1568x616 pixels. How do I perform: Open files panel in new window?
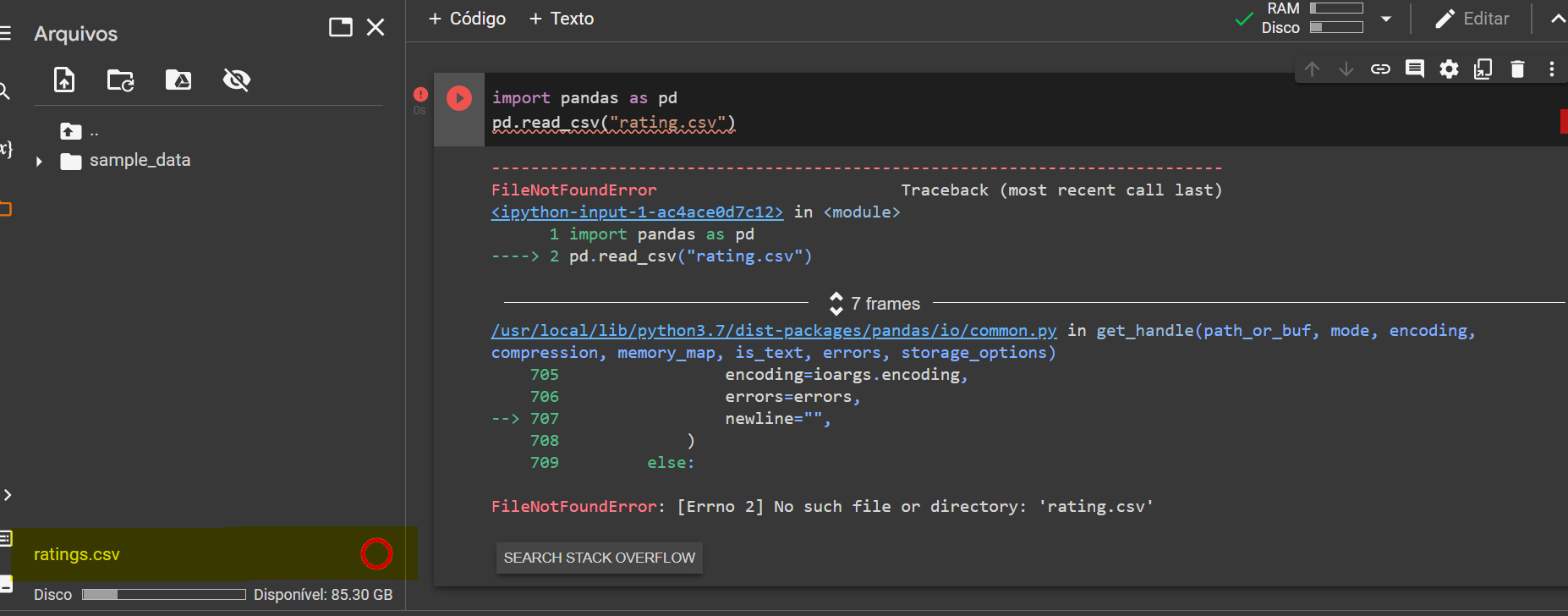[341, 27]
